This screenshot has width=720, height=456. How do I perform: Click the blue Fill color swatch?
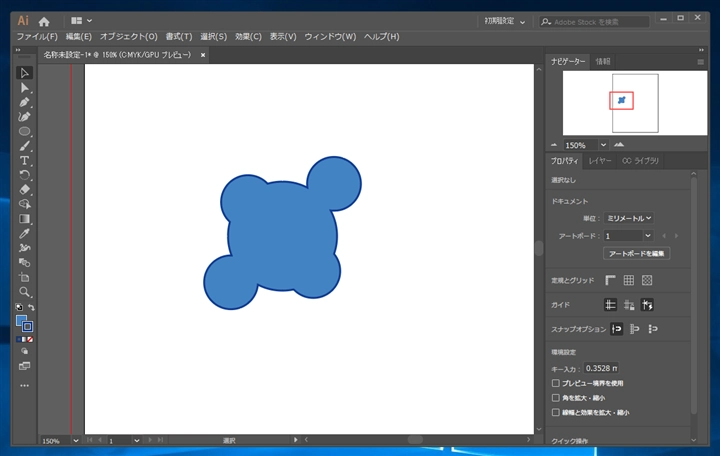[x=21, y=321]
